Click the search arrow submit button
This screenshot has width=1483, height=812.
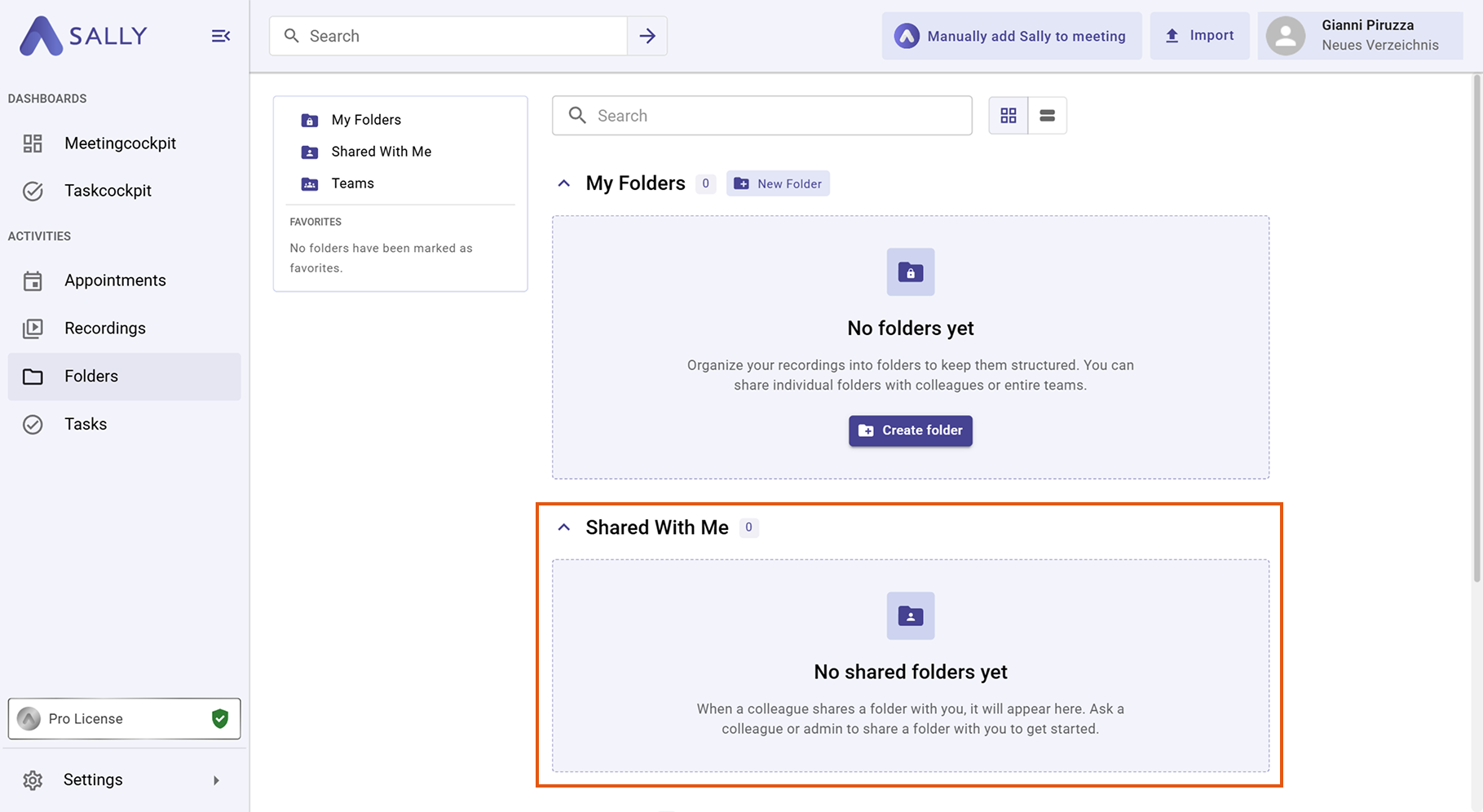coord(647,36)
